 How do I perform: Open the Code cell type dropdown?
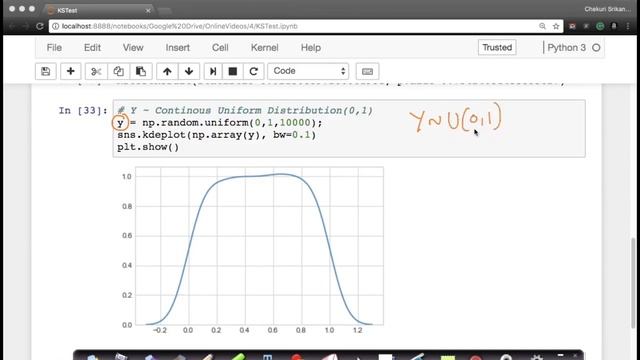click(x=308, y=71)
